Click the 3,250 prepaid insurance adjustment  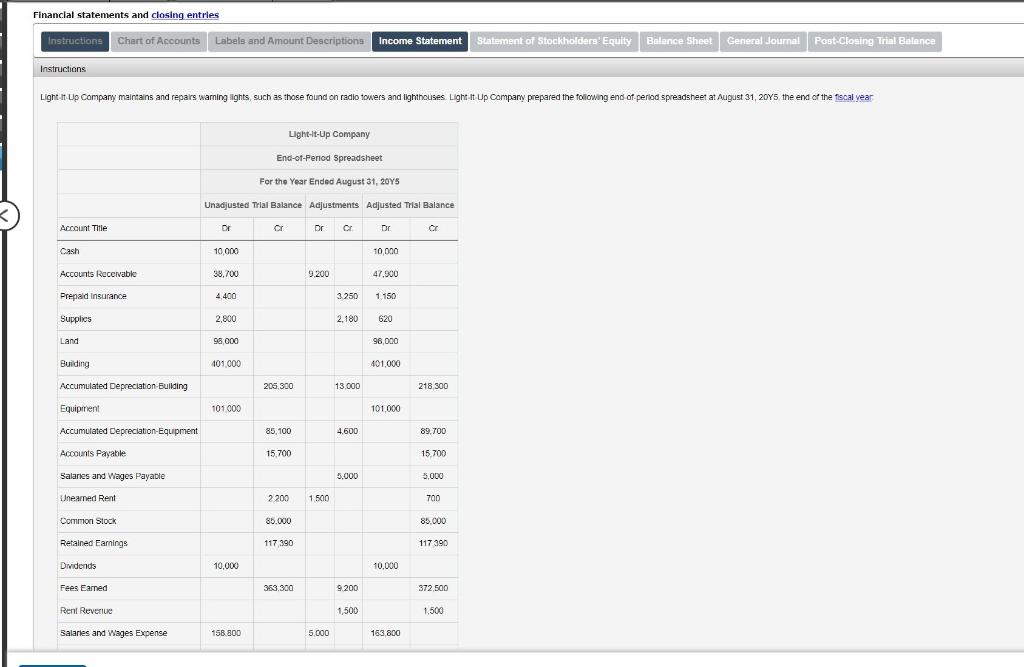[x=347, y=297]
